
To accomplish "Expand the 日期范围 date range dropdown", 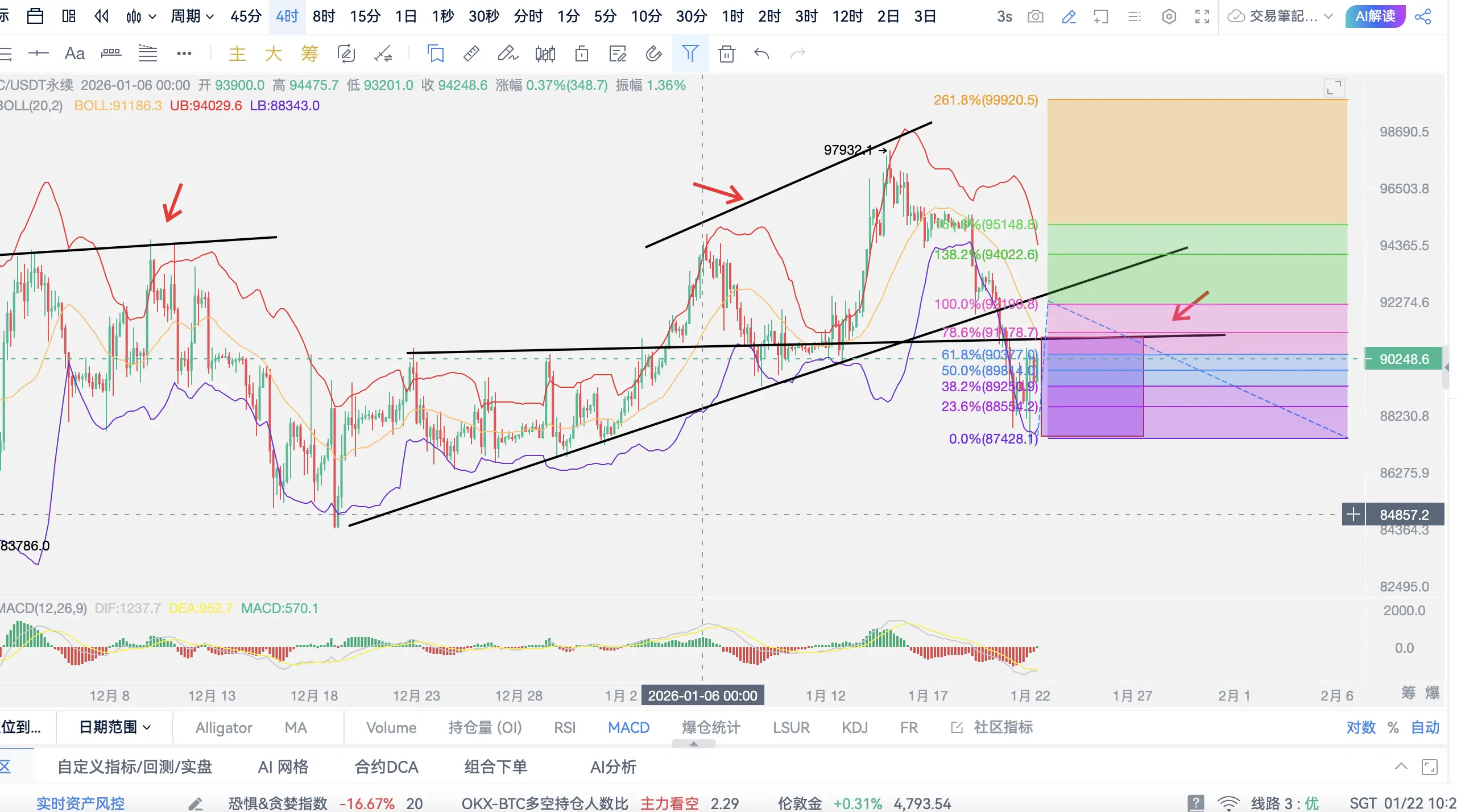I will 114,727.
